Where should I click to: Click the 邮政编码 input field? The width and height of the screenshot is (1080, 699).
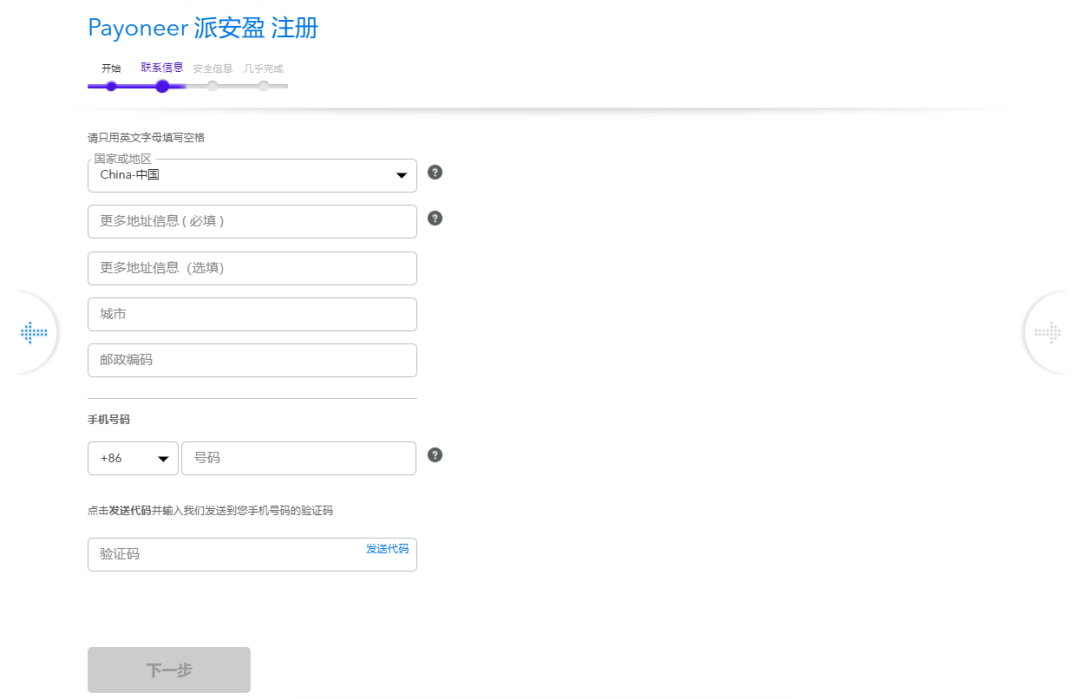click(x=251, y=360)
